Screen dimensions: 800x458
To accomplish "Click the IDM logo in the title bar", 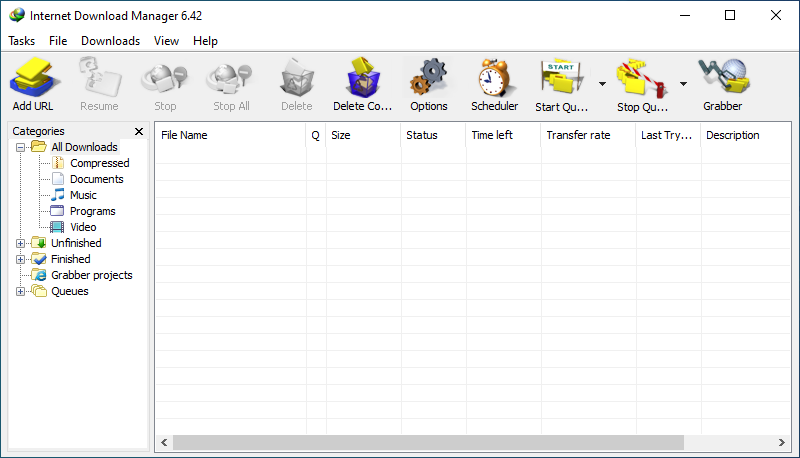I will pyautogui.click(x=17, y=15).
